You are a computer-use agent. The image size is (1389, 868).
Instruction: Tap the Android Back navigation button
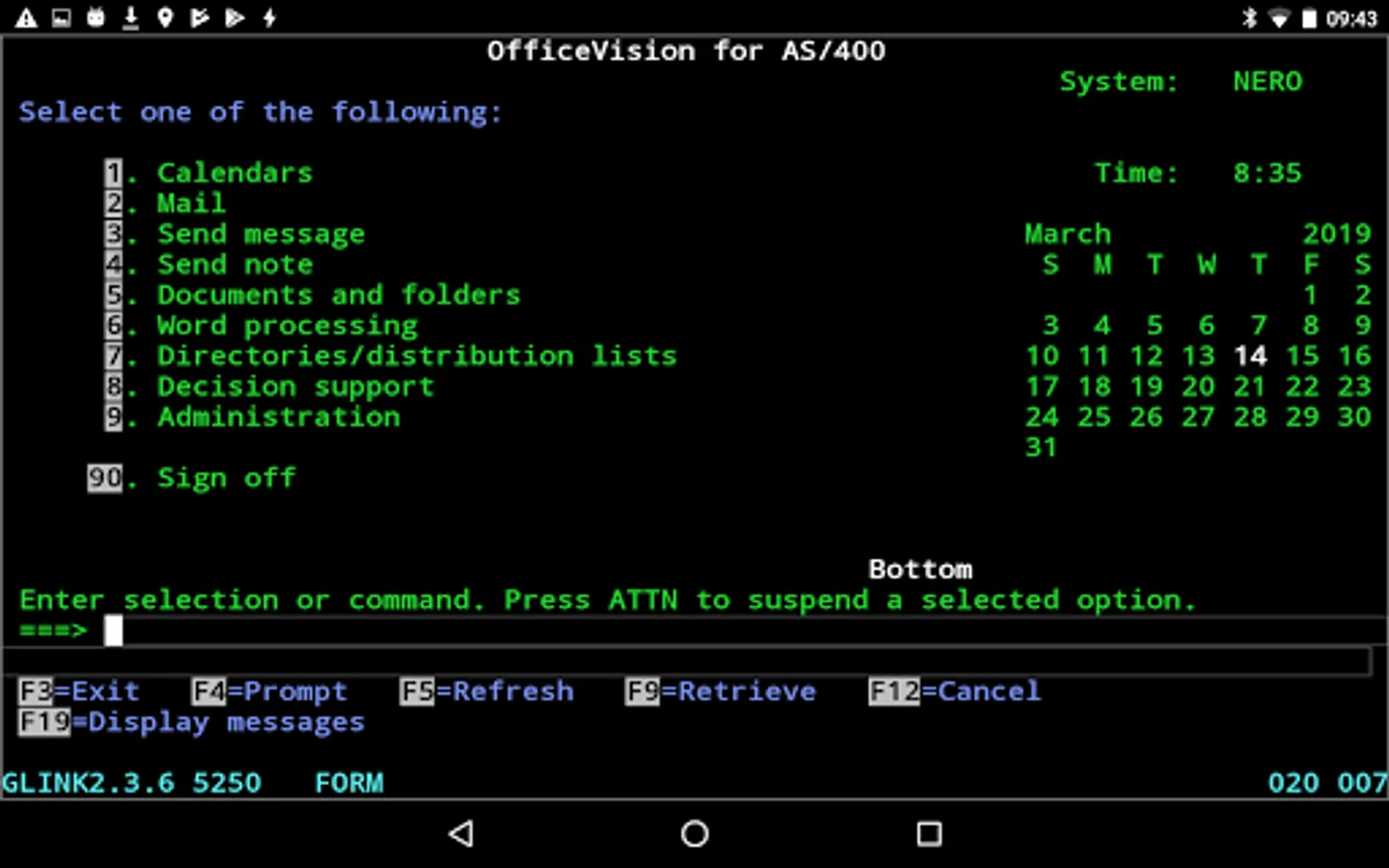[462, 833]
